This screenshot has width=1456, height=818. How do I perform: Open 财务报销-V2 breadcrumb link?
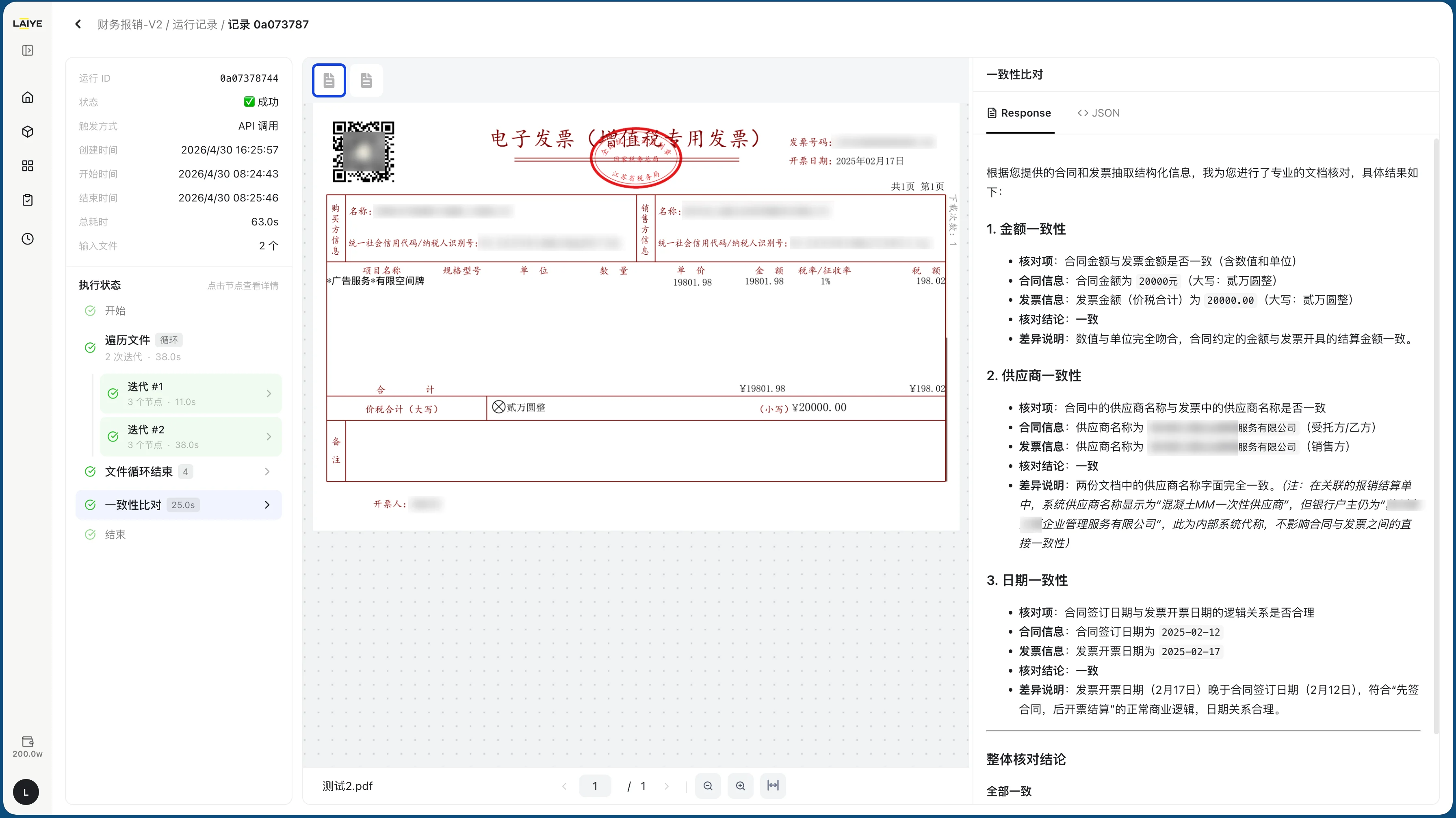[x=130, y=24]
